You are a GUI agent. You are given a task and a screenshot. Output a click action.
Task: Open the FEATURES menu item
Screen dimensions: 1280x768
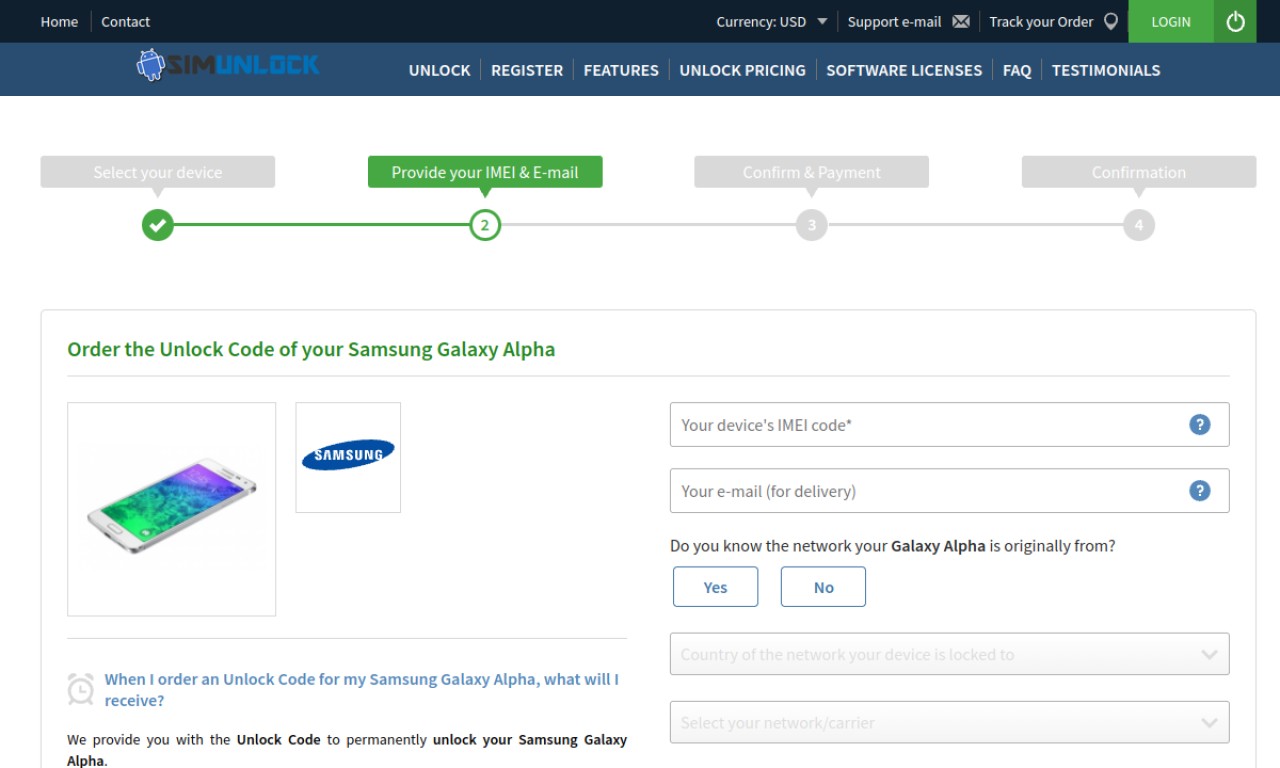click(621, 70)
